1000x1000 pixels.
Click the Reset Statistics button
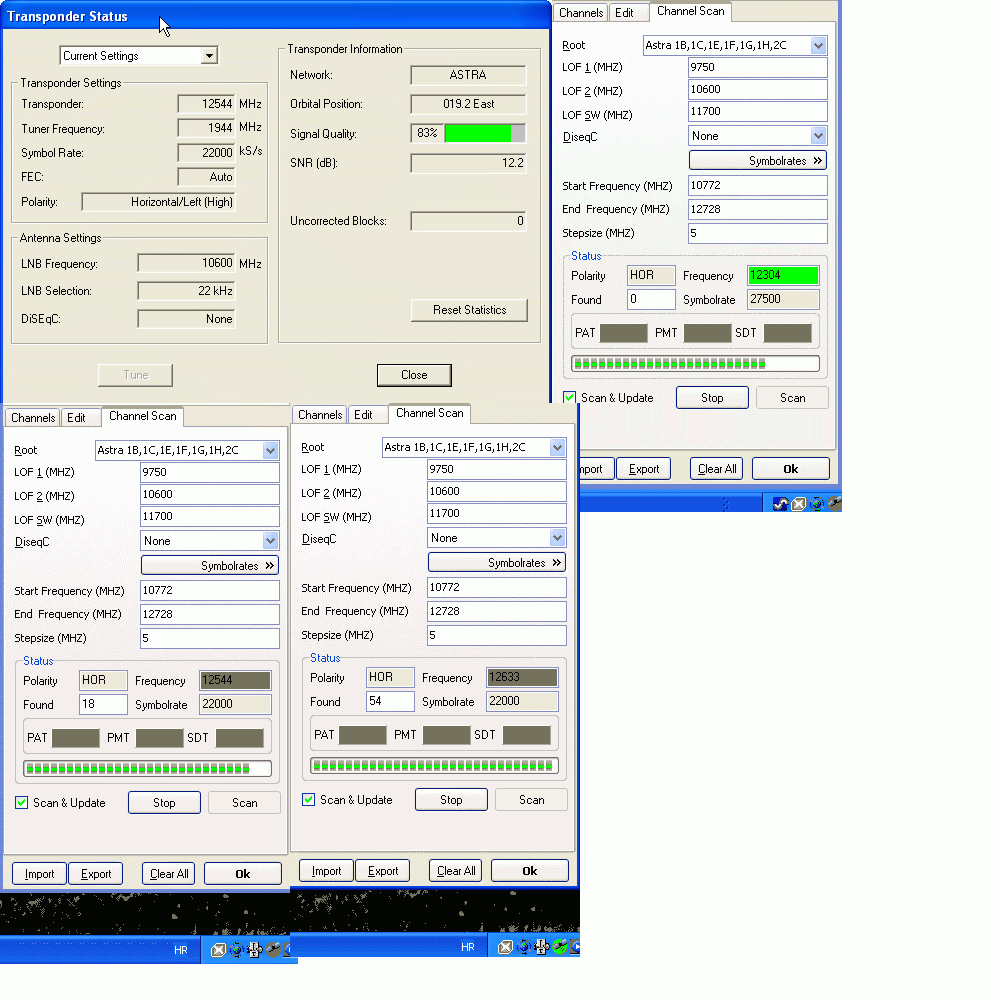click(x=469, y=310)
